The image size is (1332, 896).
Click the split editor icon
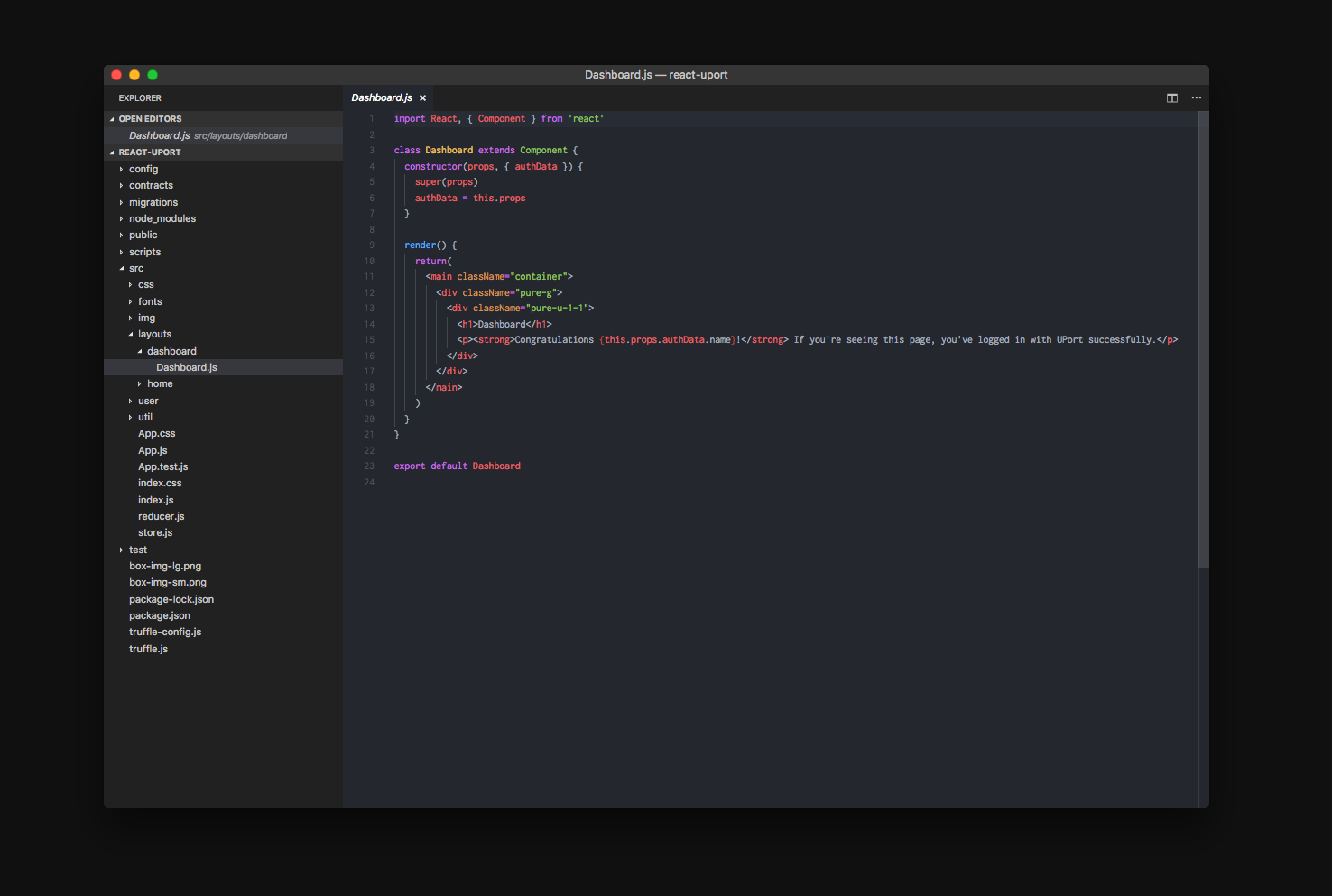click(x=1171, y=98)
